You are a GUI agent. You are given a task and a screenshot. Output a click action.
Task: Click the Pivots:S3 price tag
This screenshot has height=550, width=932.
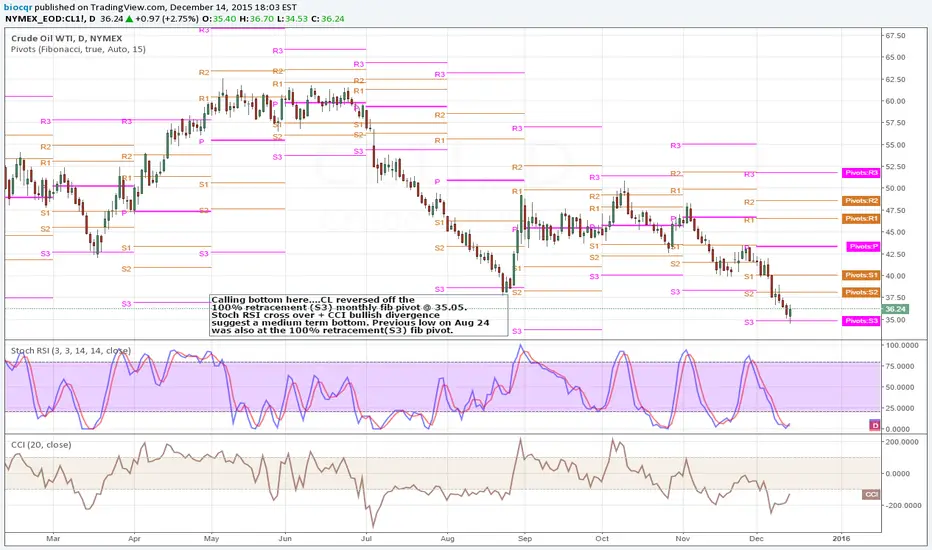pos(861,321)
